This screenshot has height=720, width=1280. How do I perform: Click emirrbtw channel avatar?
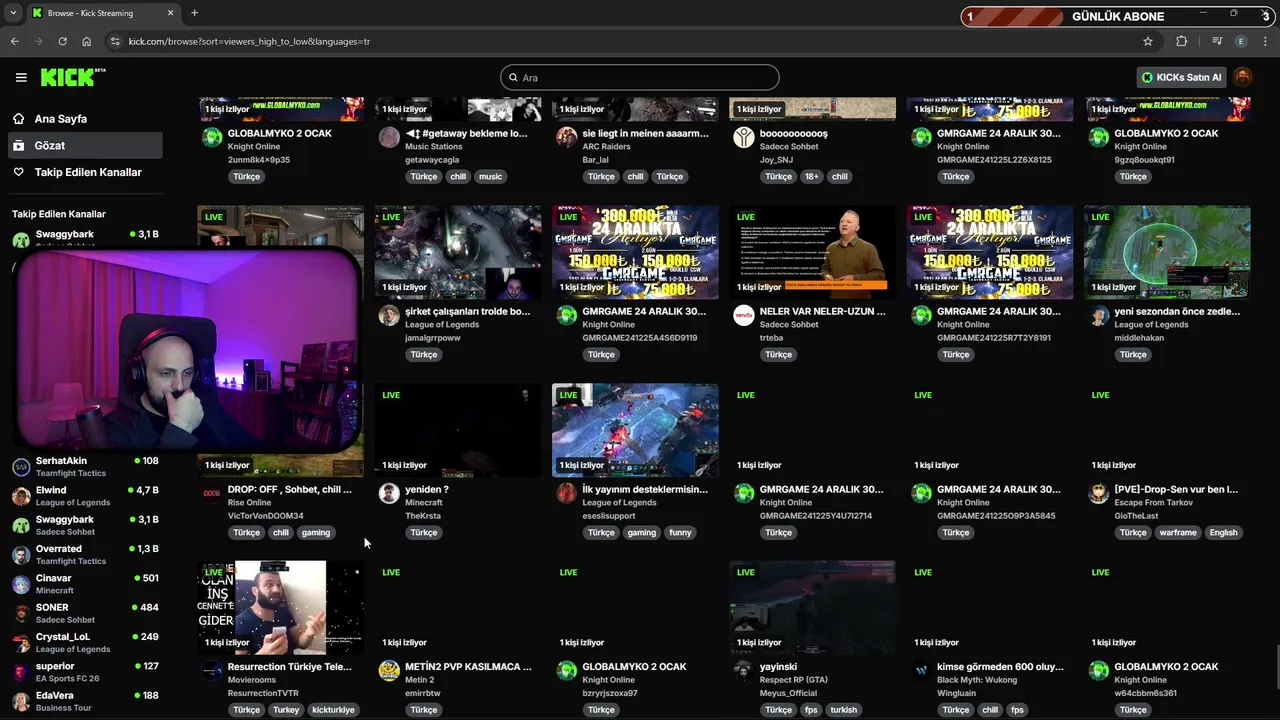(389, 671)
